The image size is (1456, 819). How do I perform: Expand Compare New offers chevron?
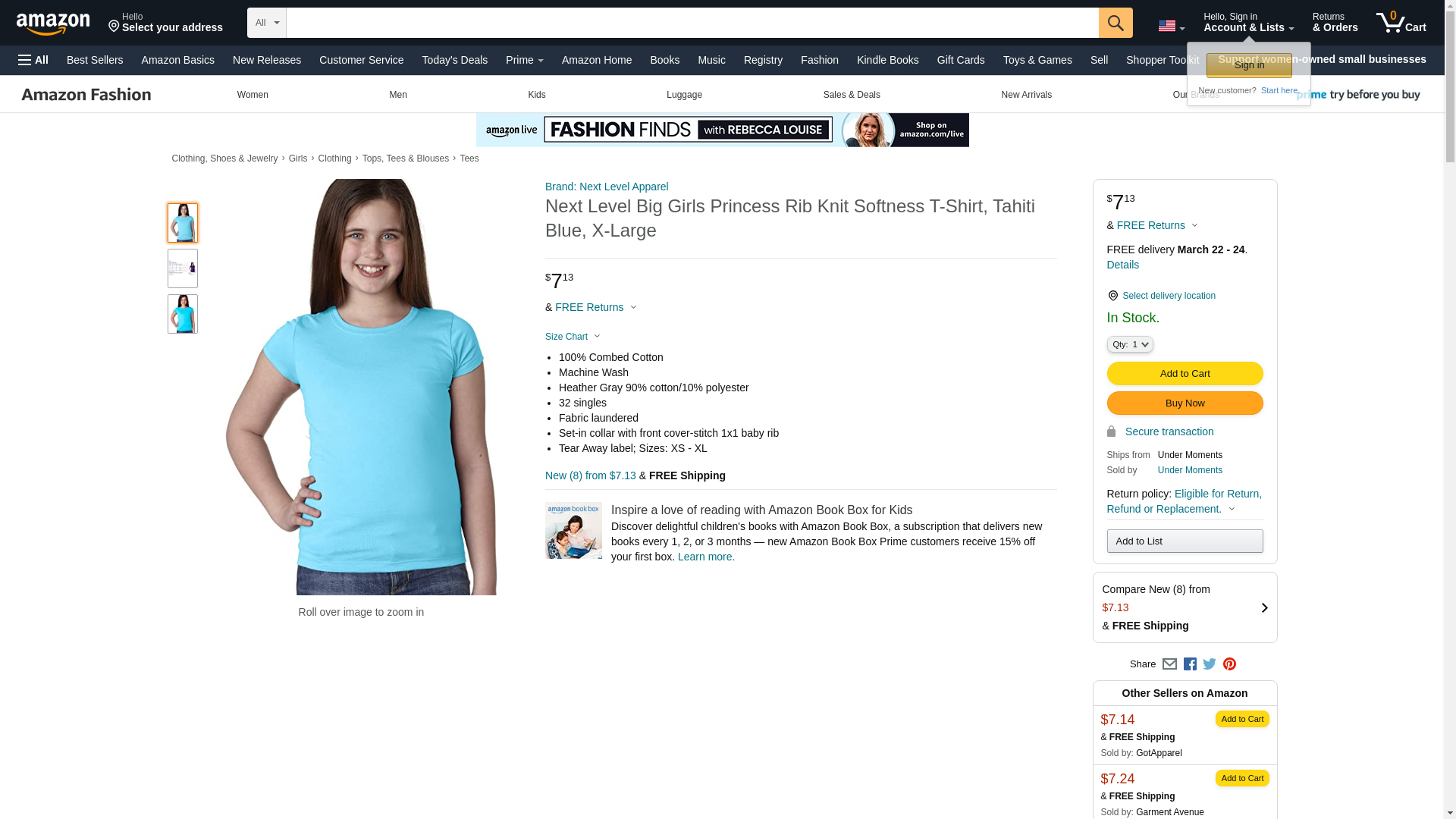point(1264,607)
